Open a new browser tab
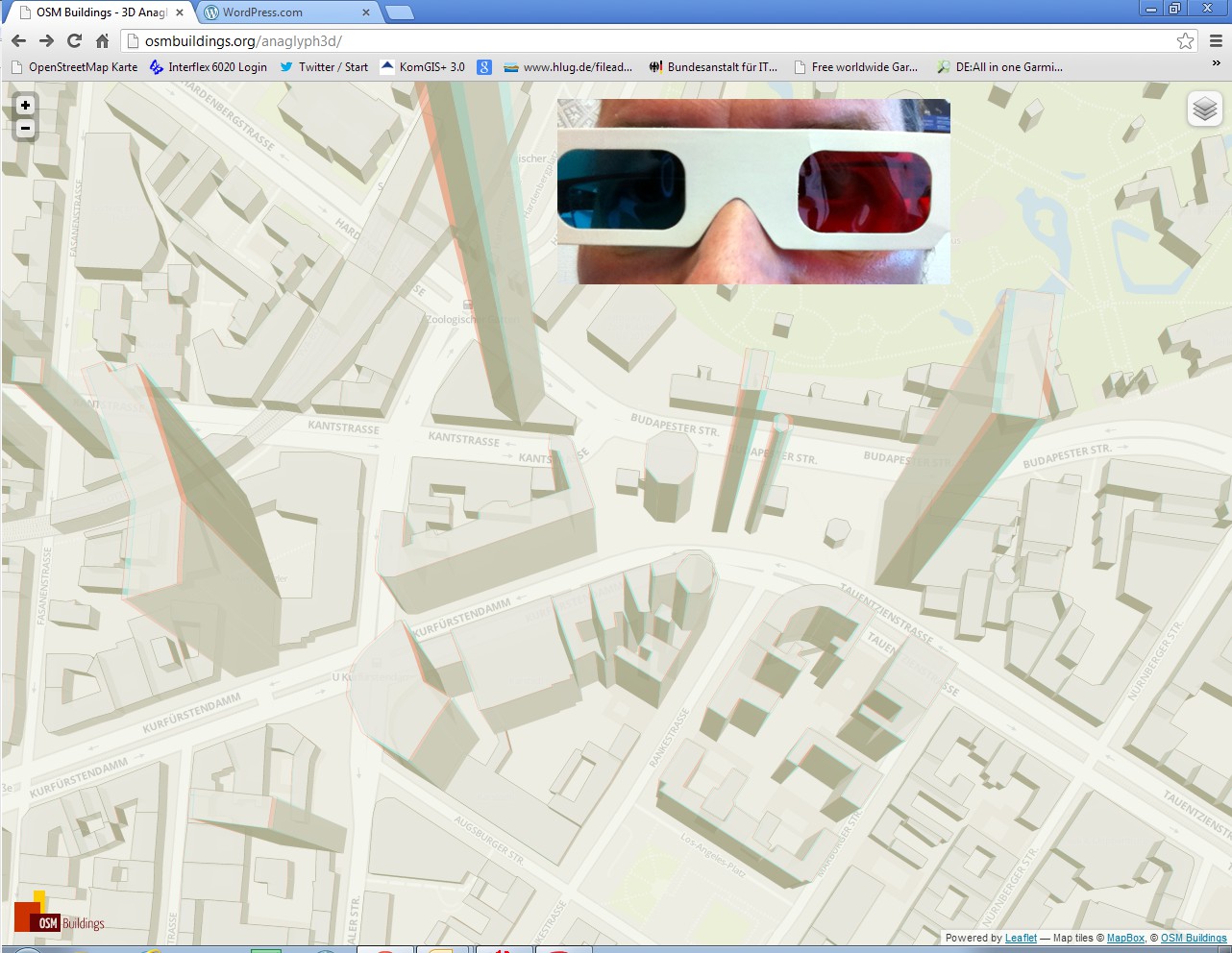Viewport: 1232px width, 953px height. click(399, 12)
